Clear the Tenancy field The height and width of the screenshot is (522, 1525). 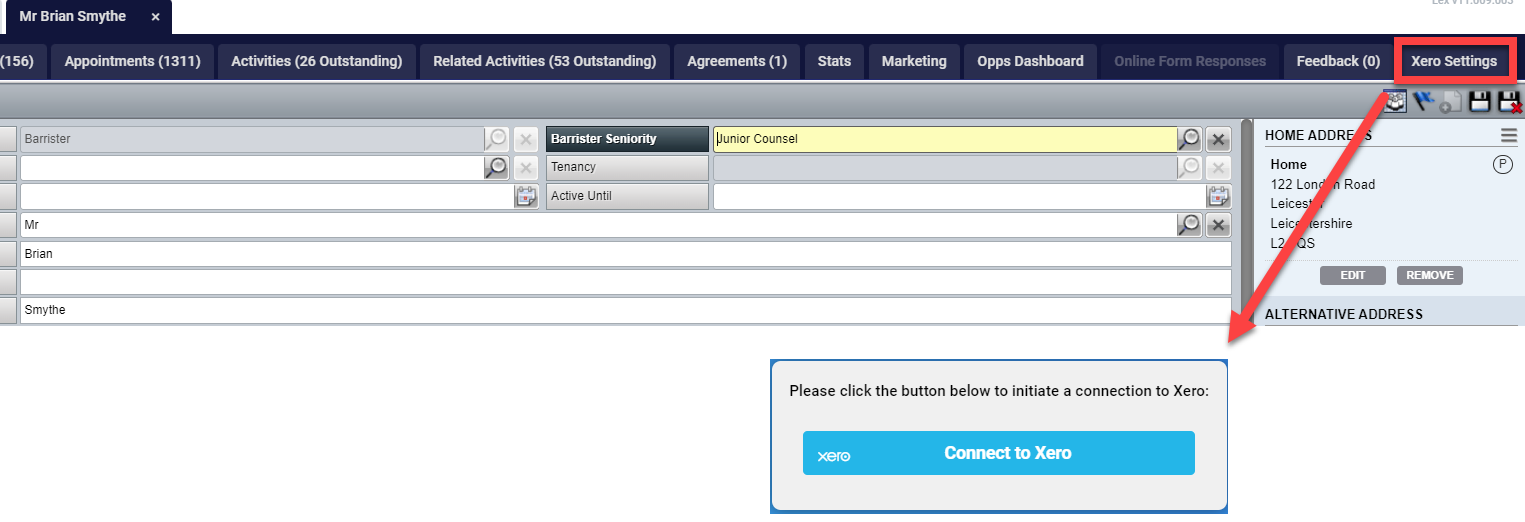point(1218,167)
